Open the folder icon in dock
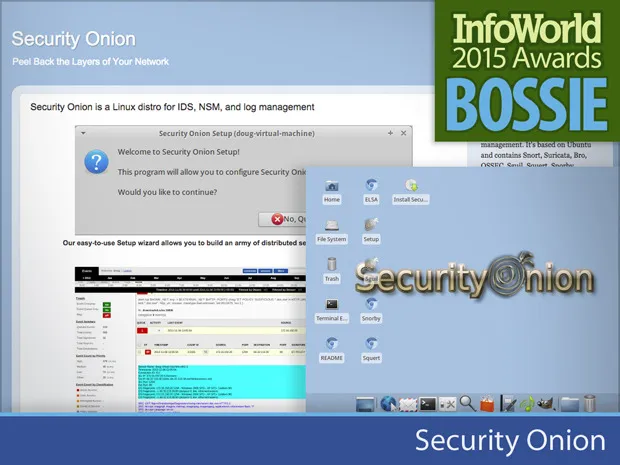Screen dimensions: 620x465 coord(569,404)
